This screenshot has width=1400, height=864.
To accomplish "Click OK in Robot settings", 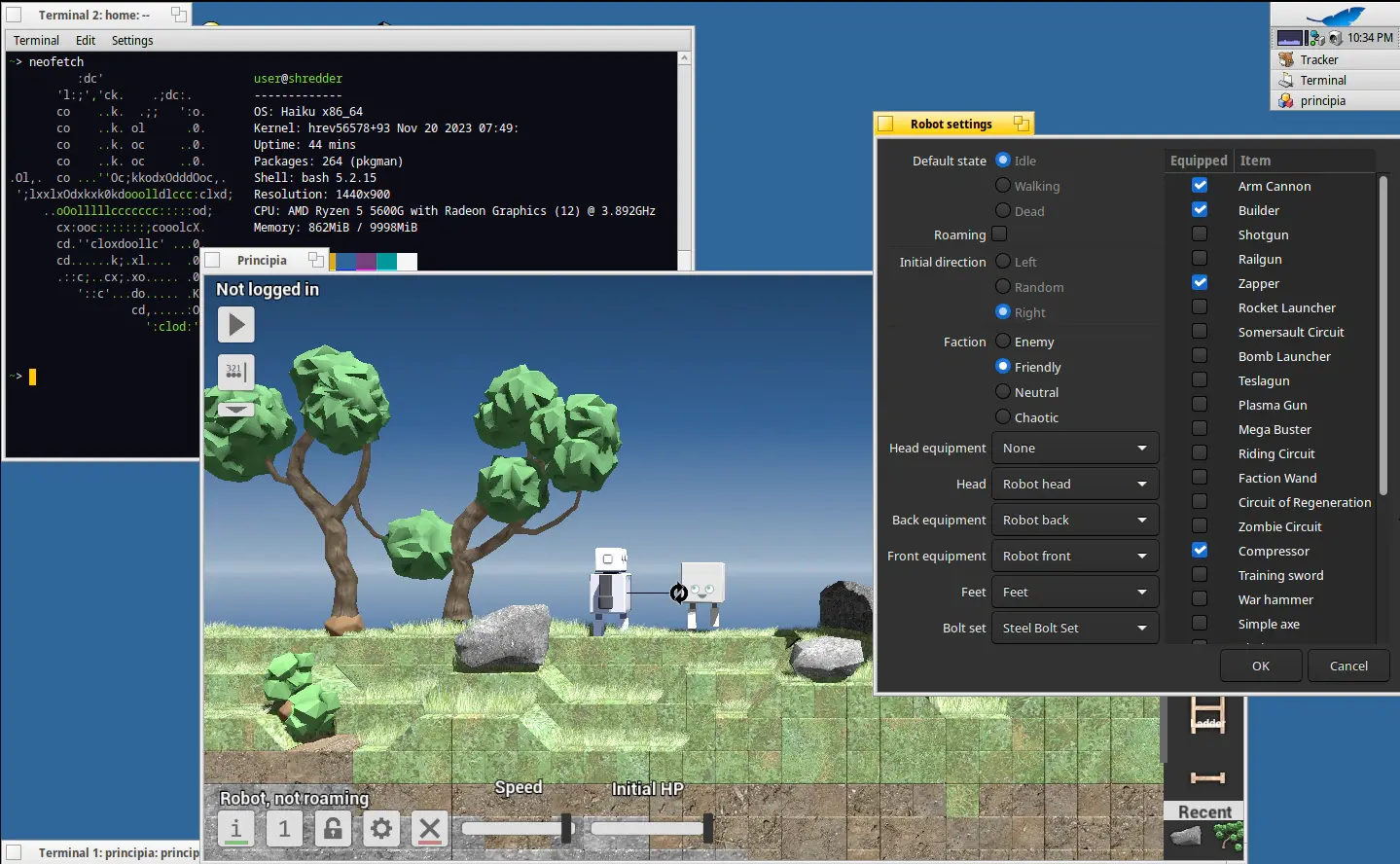I will pos(1261,666).
